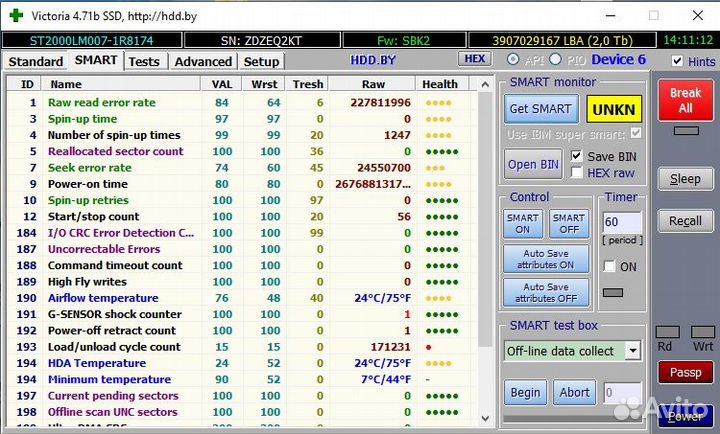Screen dimensions: 720x434
Task: Click the red Break All button
Action: click(x=685, y=100)
